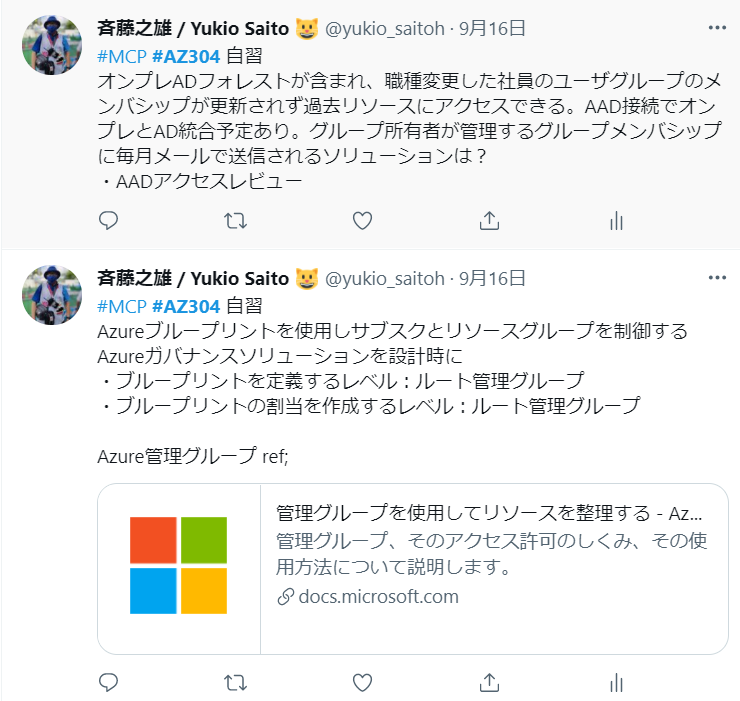Share the first tweet
This screenshot has height=701, width=740.
(489, 220)
